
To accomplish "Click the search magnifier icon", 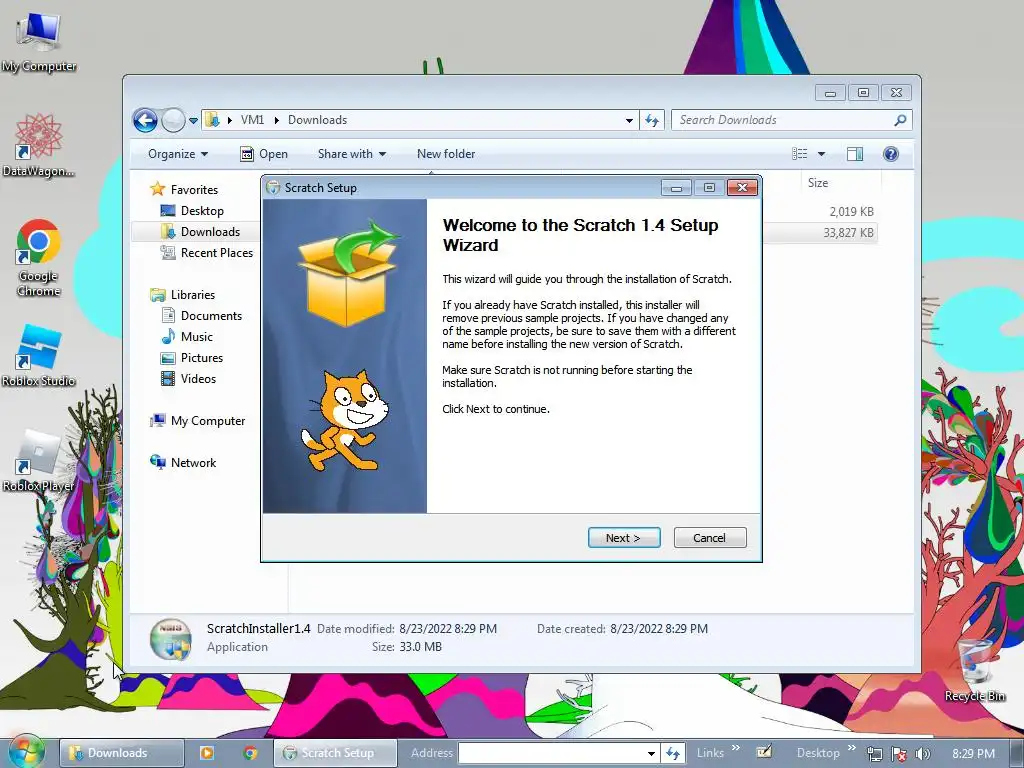I will coord(901,120).
